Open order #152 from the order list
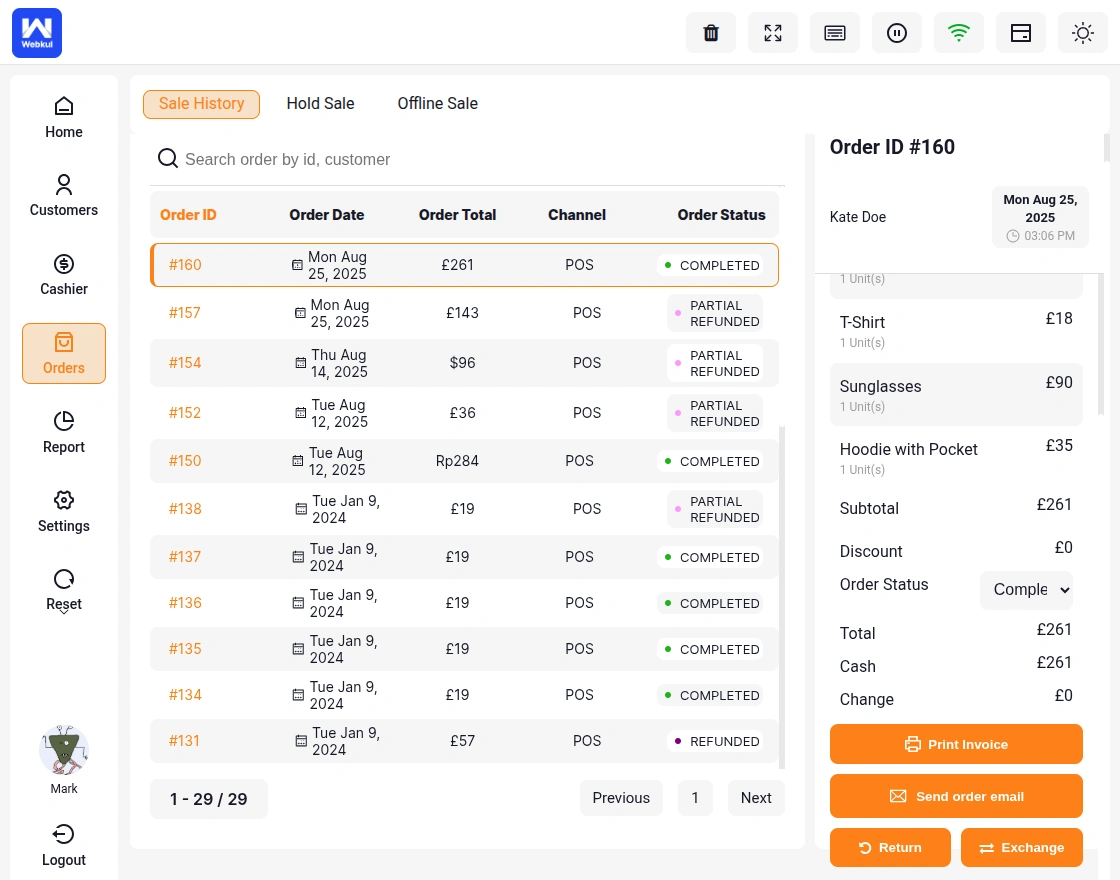1120x880 pixels. (185, 413)
